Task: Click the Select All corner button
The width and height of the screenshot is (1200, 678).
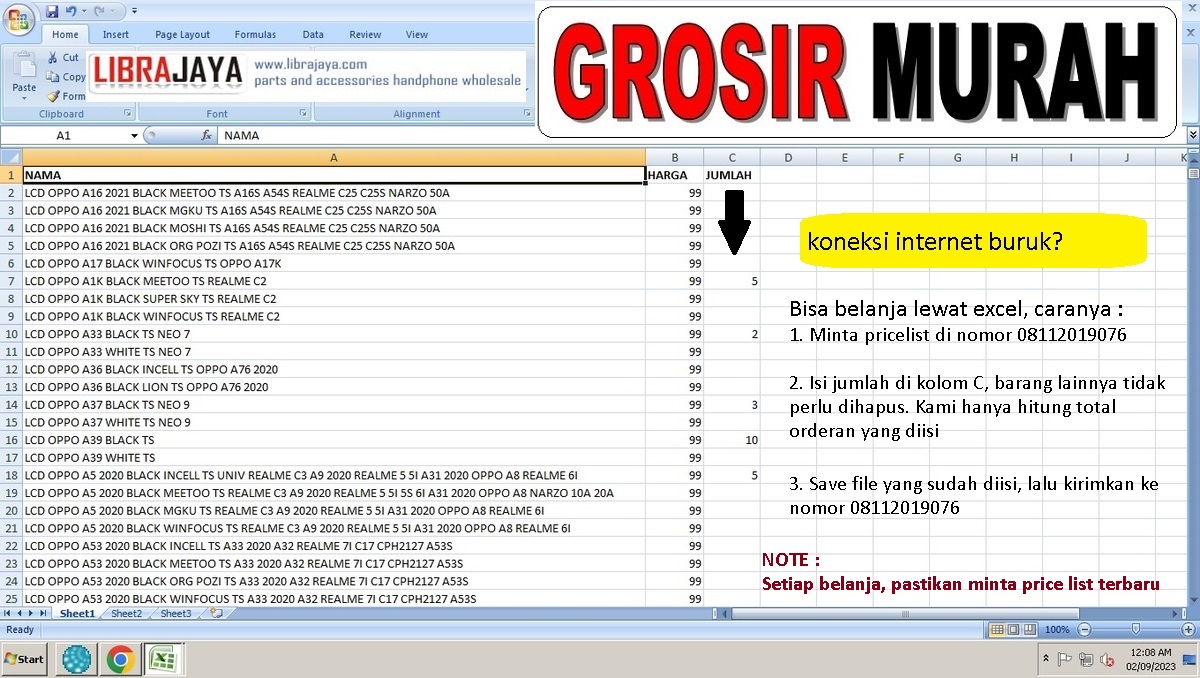Action: pyautogui.click(x=11, y=157)
